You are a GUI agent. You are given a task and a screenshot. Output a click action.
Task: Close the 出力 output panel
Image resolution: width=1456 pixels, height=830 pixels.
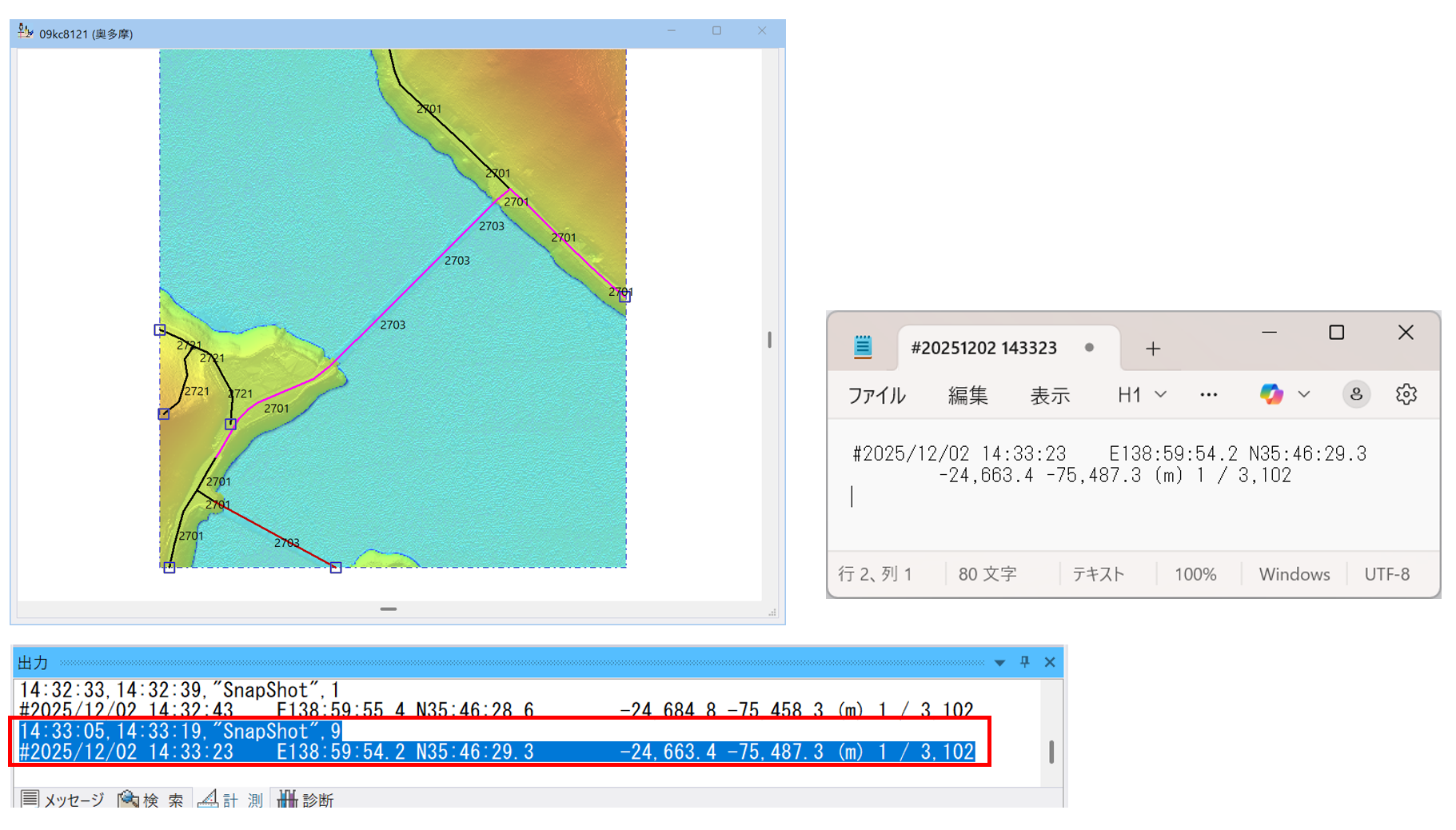point(1050,662)
